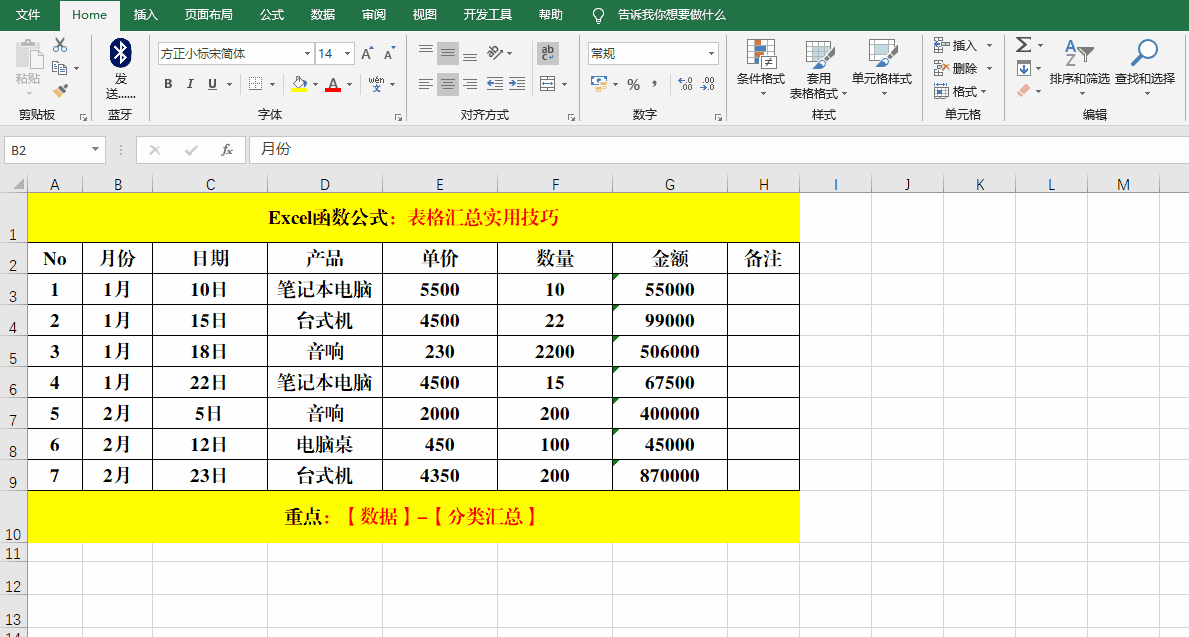Click 插入 cells button
The height and width of the screenshot is (637, 1189).
pos(955,46)
